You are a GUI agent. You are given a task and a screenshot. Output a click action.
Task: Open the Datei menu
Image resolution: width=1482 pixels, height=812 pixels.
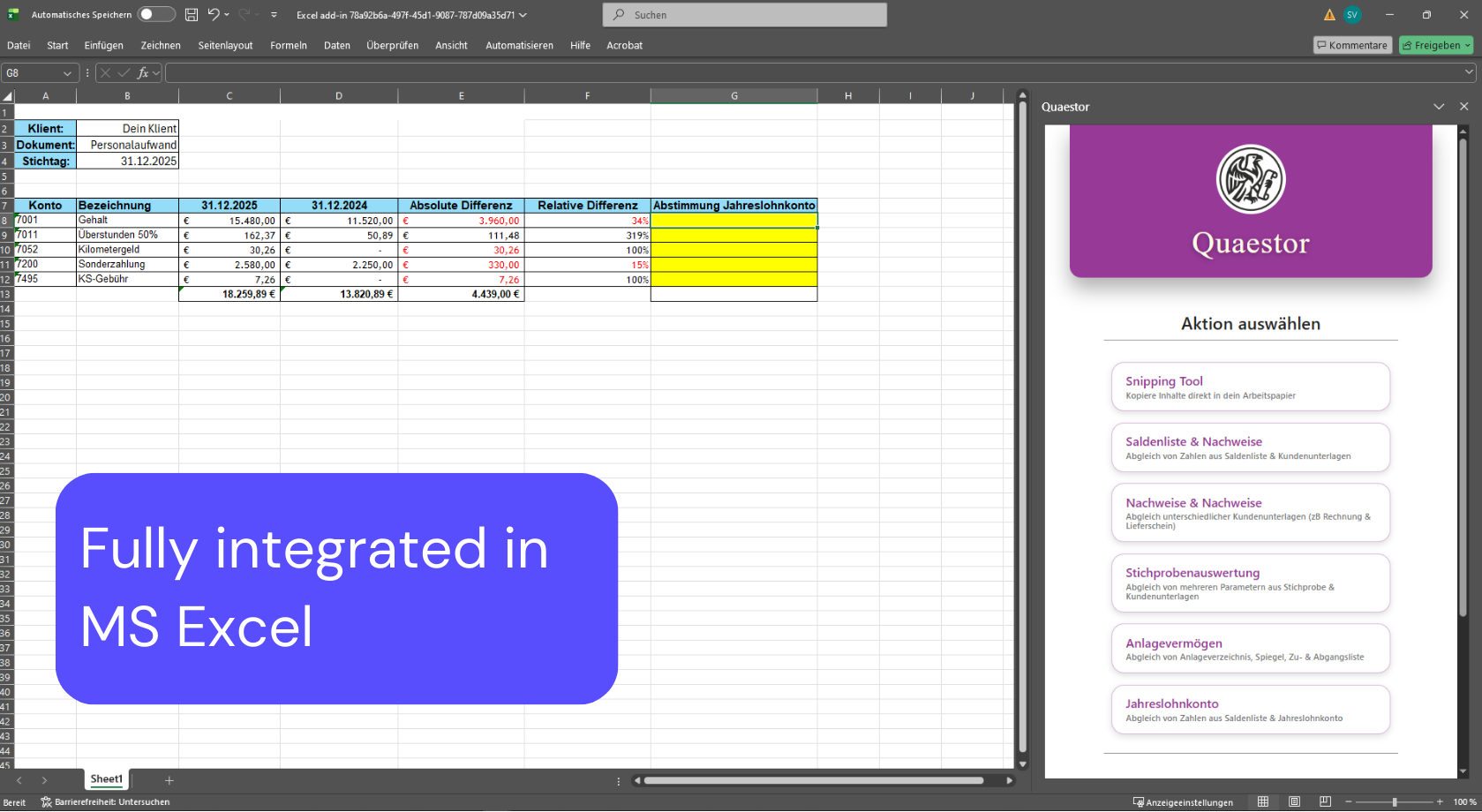19,45
